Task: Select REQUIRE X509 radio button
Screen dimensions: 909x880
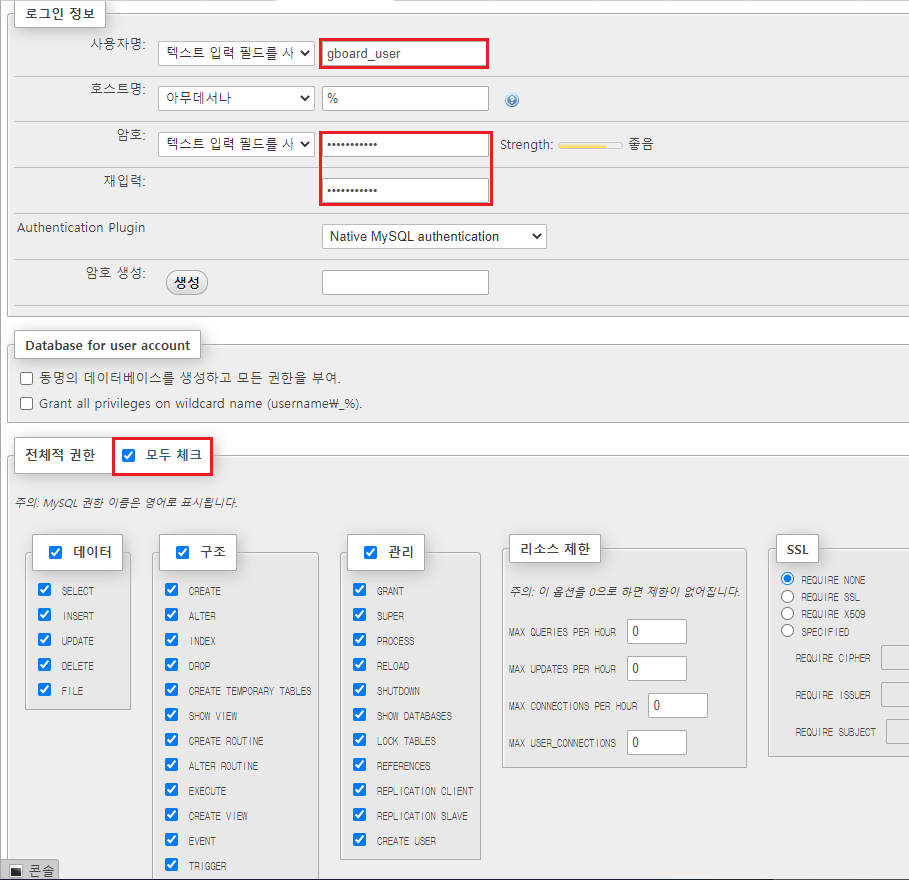Action: 787,613
